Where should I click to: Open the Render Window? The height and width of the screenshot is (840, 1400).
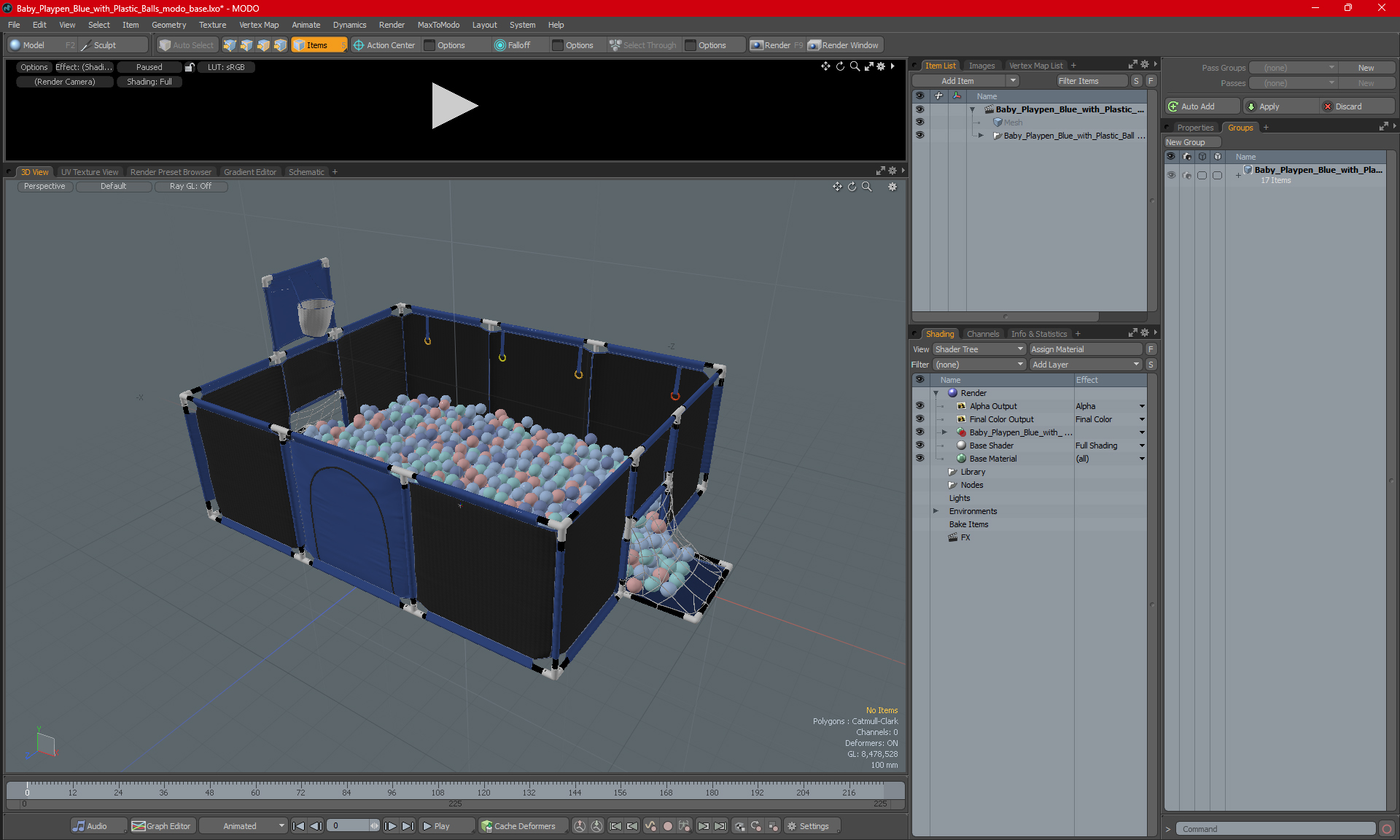[844, 45]
